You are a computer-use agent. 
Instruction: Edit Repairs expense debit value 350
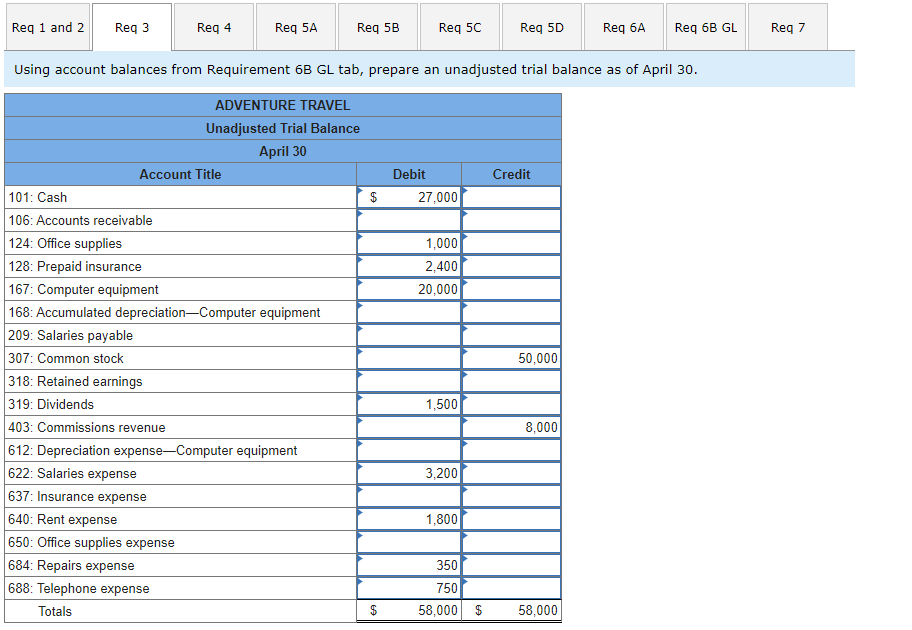point(409,565)
